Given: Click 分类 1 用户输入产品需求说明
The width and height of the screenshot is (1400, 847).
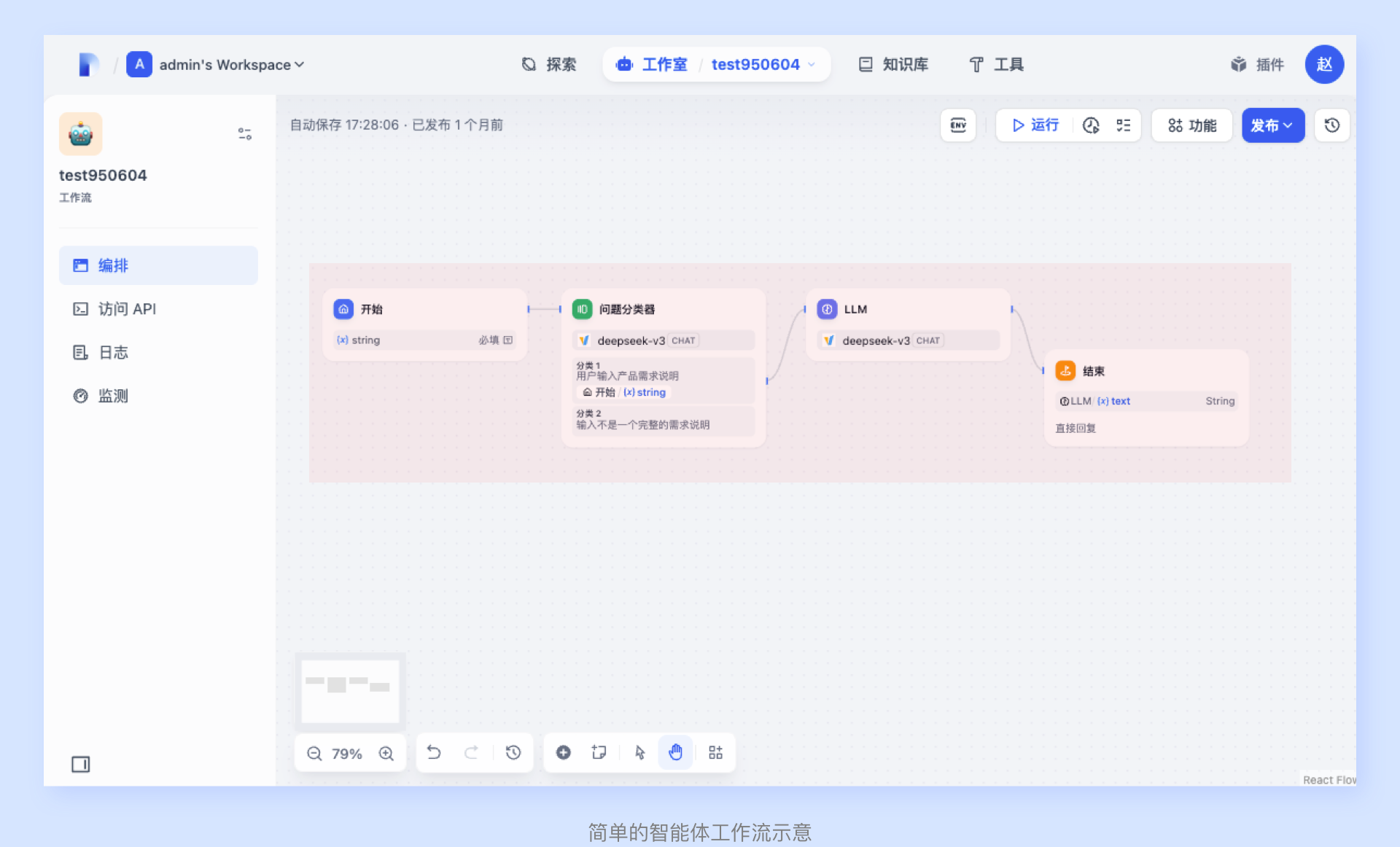Looking at the screenshot, I should pyautogui.click(x=663, y=380).
